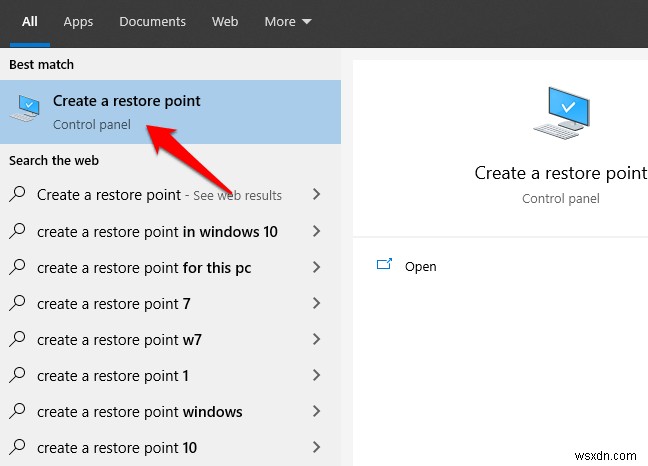The image size is (648, 466).
Task: Switch to the All tab
Action: pyautogui.click(x=30, y=21)
